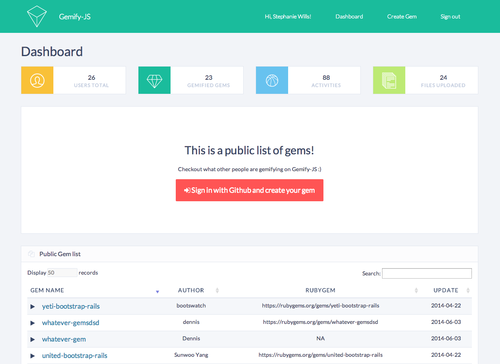Viewport: 500px width, 364px height.
Task: Open Create Gem in the navigation
Action: click(402, 17)
